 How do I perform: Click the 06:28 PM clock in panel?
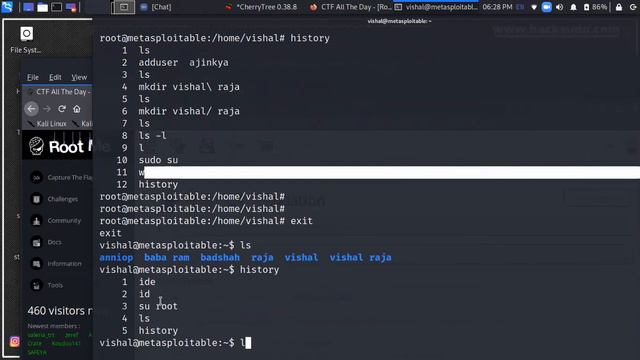(497, 7)
